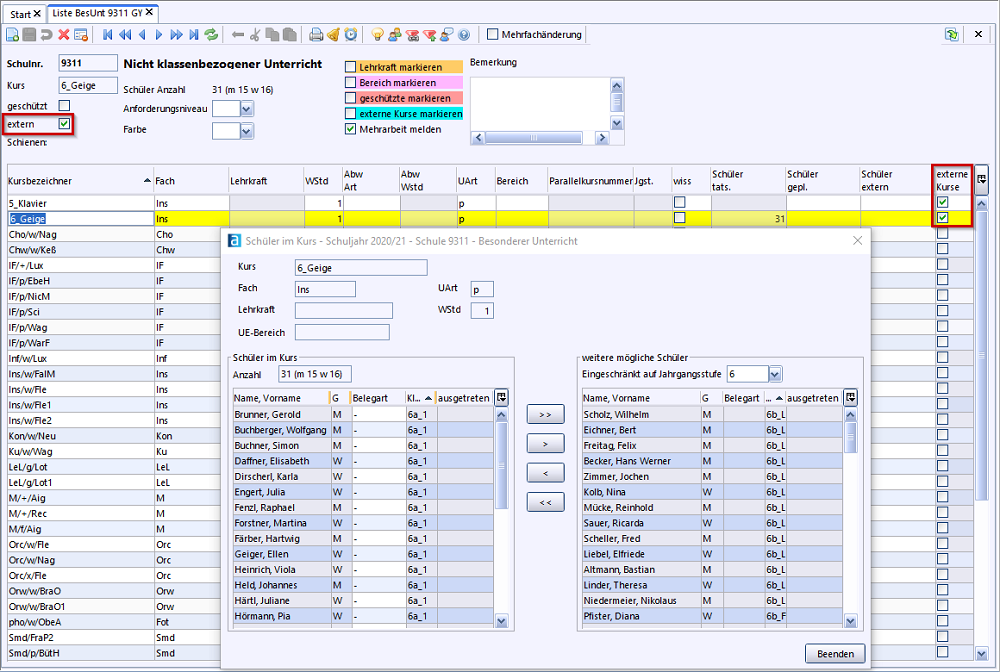The width and height of the screenshot is (1000, 672).
Task: Click the > add single student button
Action: click(545, 444)
